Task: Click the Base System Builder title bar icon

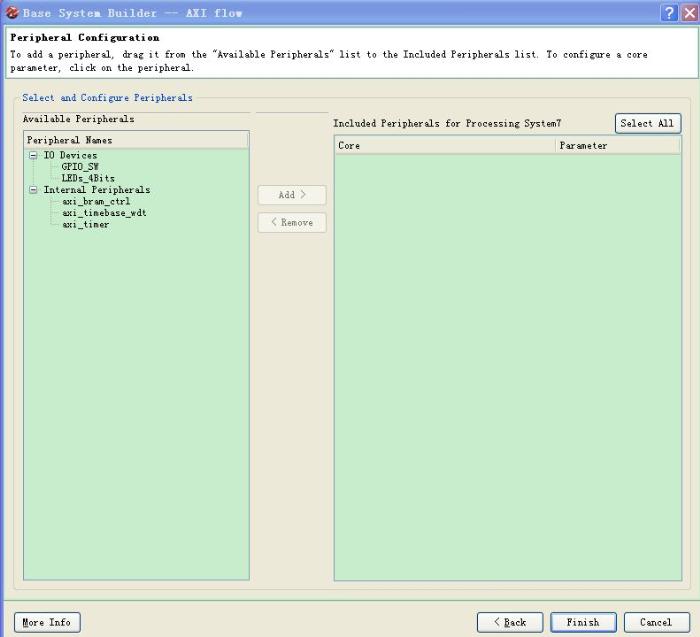Action: pyautogui.click(x=12, y=13)
